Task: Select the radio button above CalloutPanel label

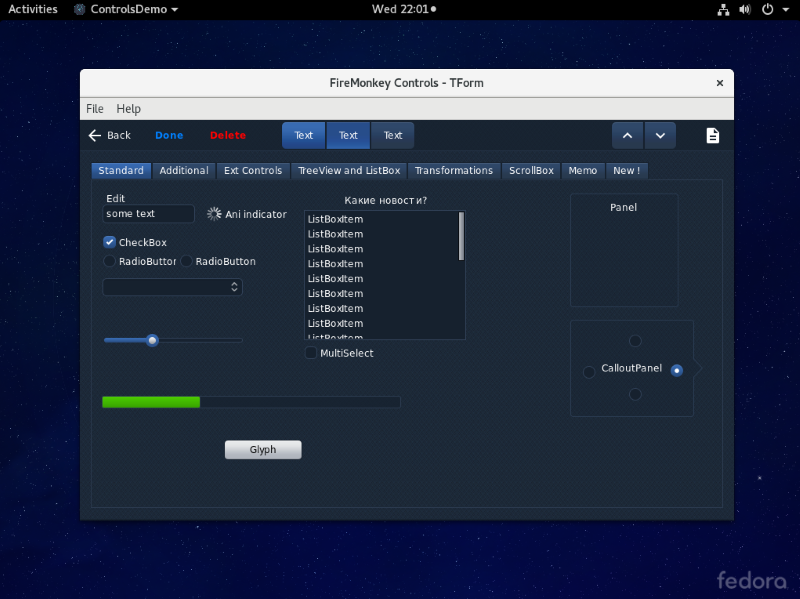Action: pyautogui.click(x=635, y=341)
